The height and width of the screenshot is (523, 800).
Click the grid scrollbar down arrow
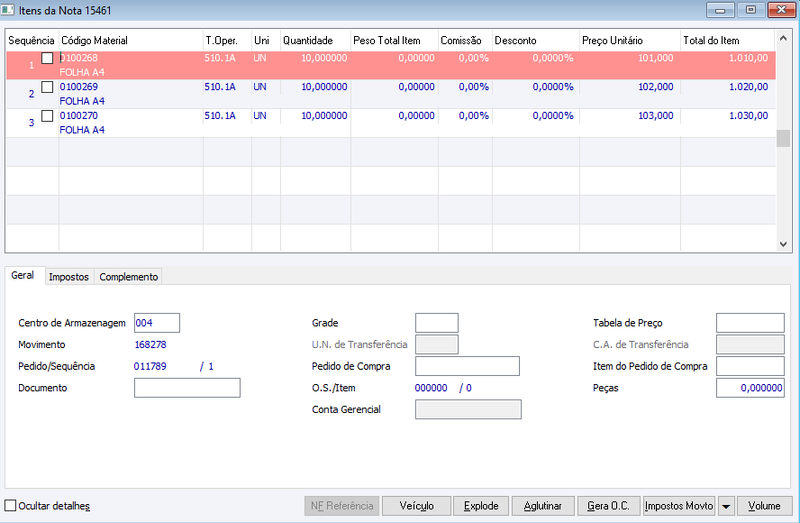pyautogui.click(x=783, y=244)
